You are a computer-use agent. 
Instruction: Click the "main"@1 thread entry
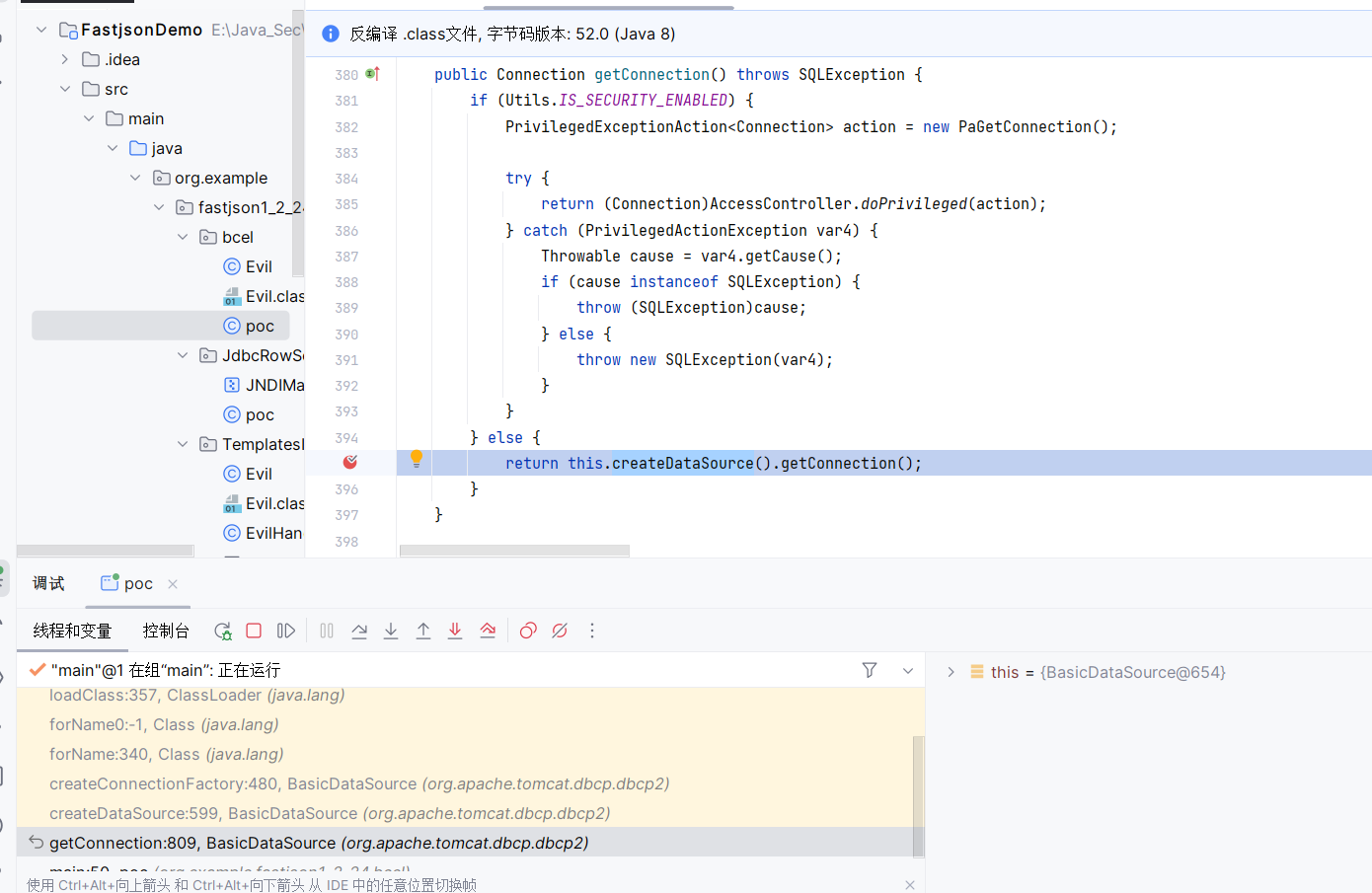click(166, 670)
